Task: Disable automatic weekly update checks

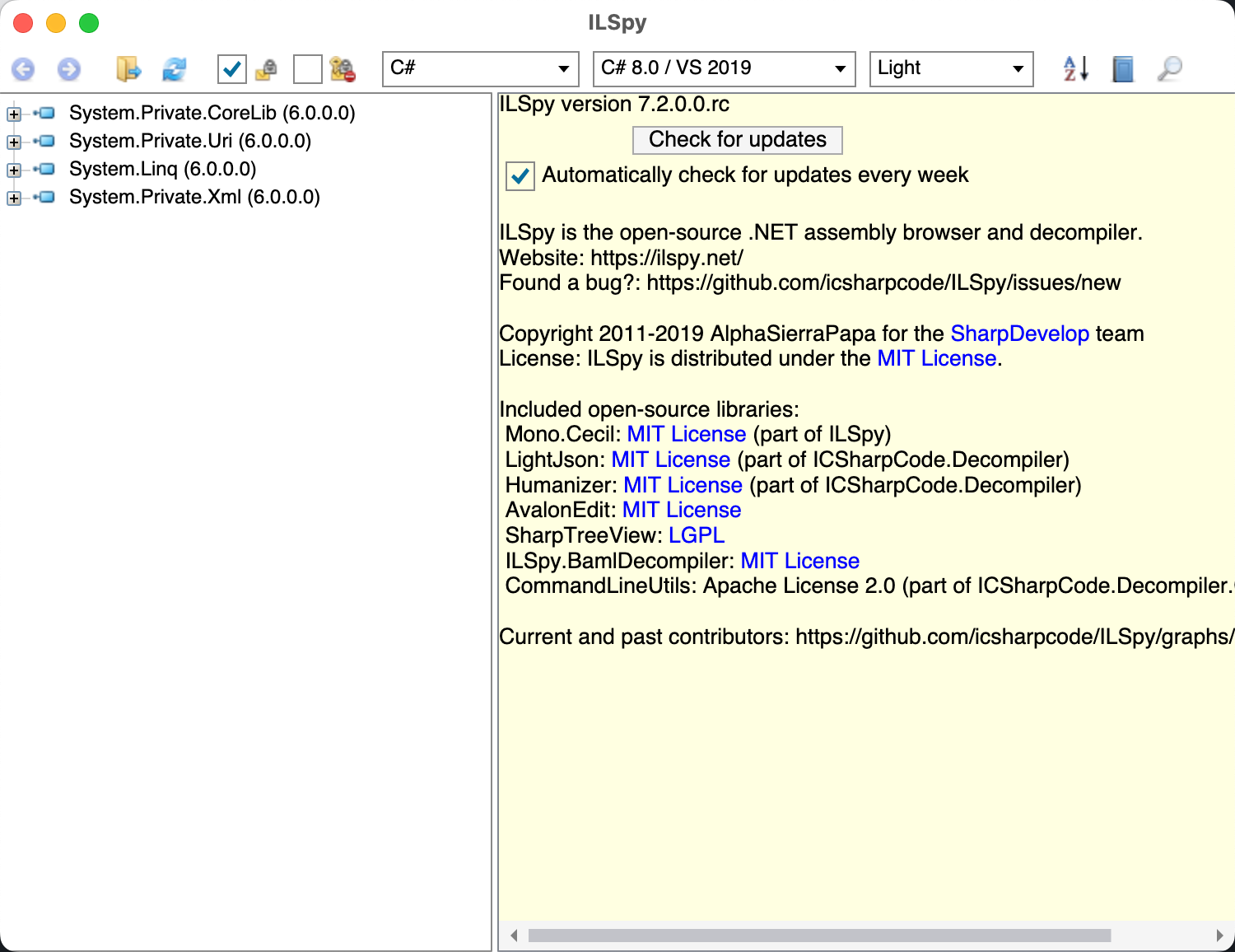Action: click(520, 176)
